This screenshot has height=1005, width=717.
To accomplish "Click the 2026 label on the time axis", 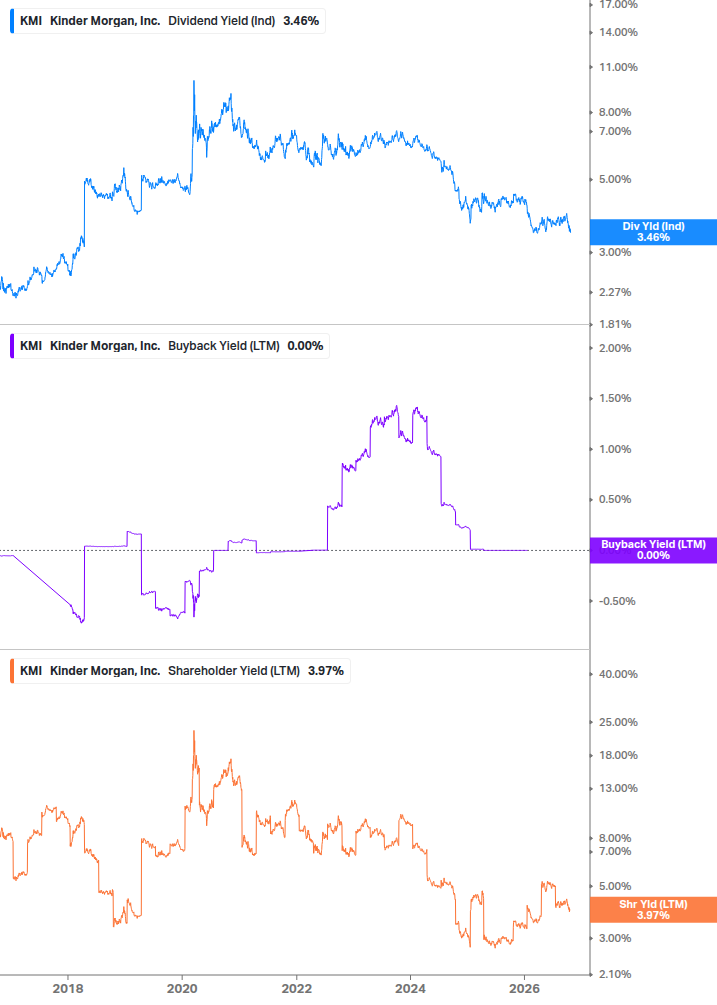I will pyautogui.click(x=524, y=989).
